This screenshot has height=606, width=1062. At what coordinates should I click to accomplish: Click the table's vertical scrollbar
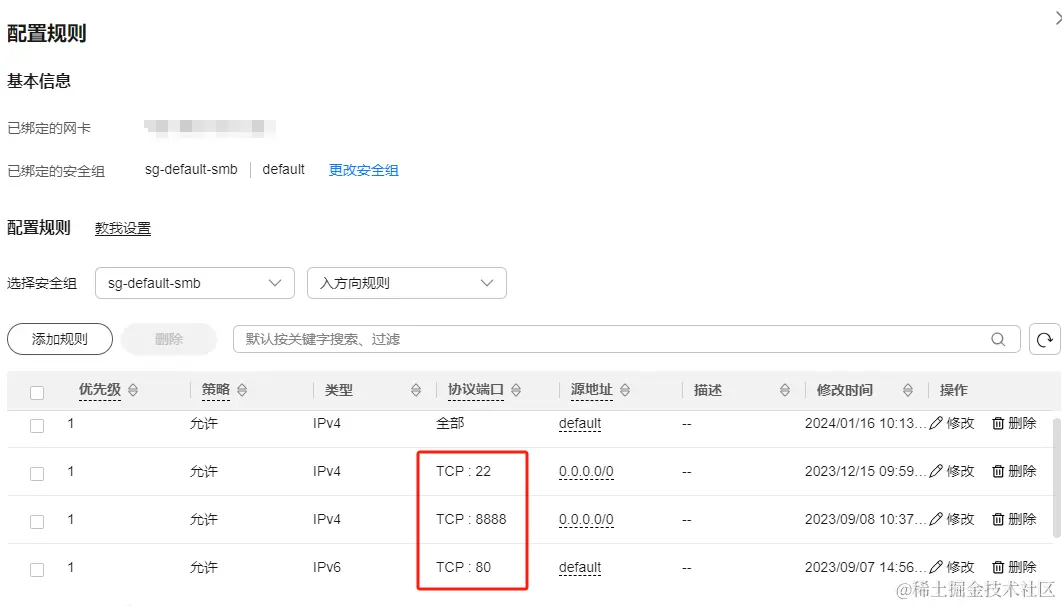click(1057, 478)
